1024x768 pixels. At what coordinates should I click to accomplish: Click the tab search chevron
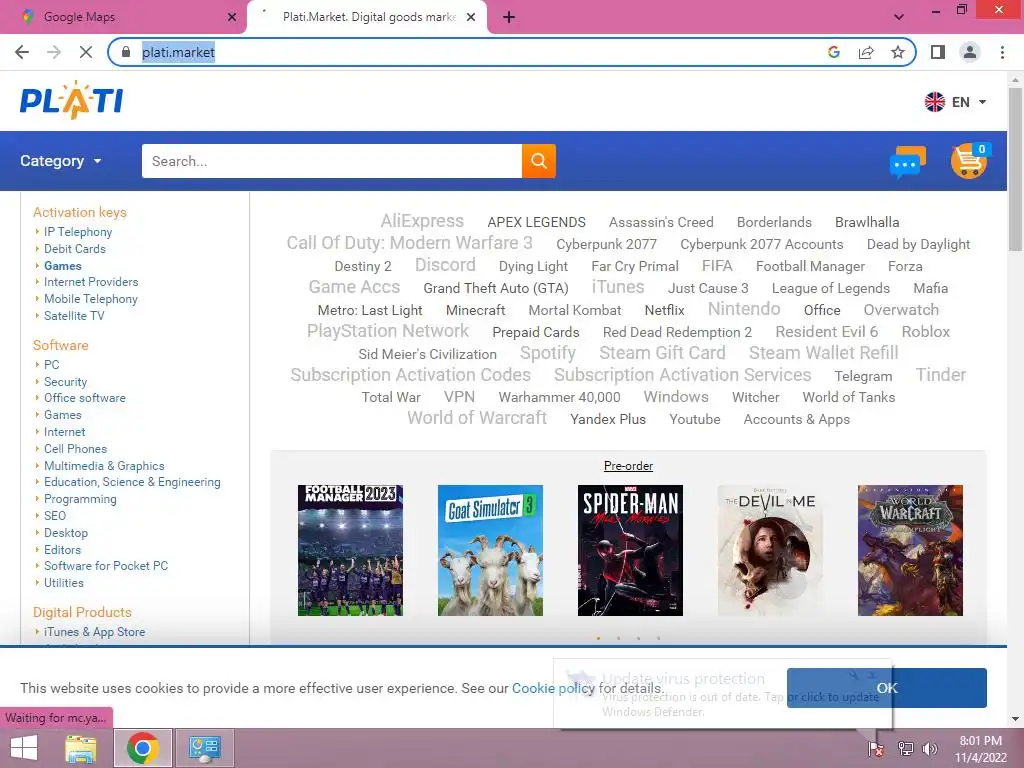tap(899, 17)
